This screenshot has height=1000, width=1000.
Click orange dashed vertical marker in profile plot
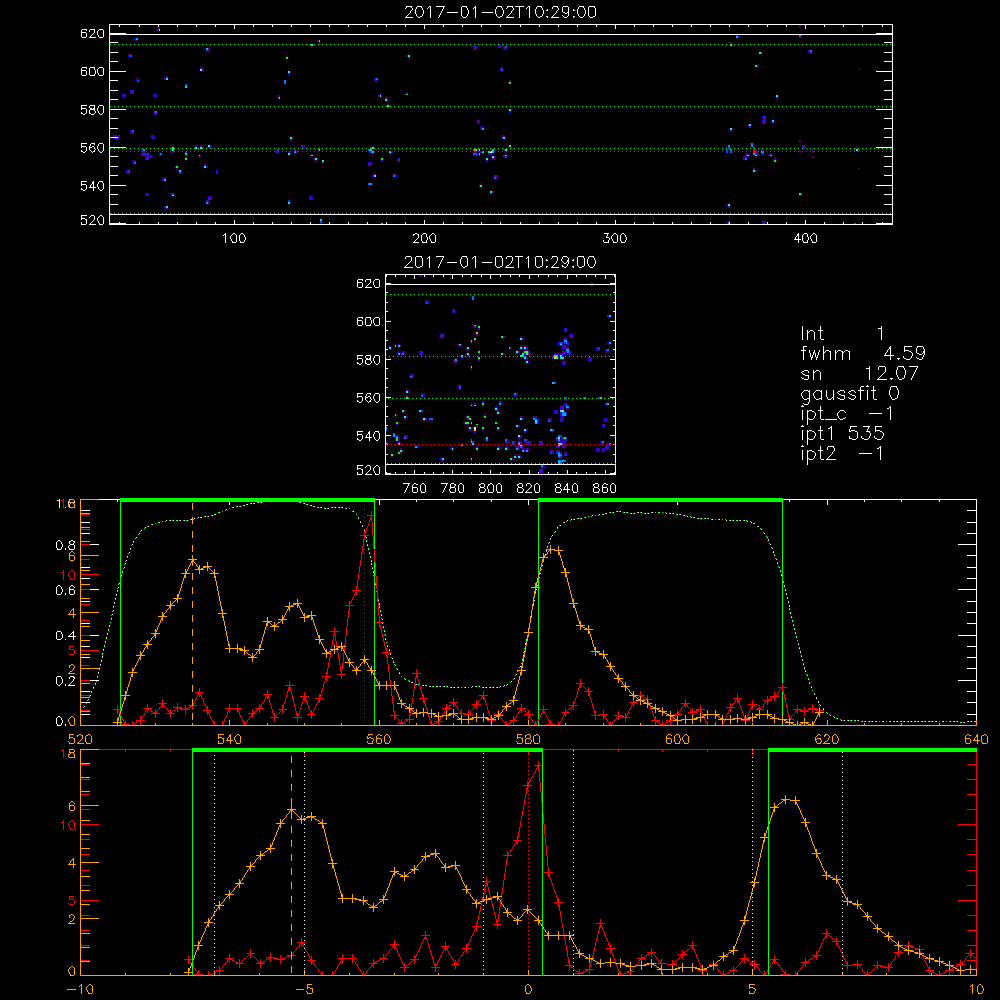coord(193,614)
